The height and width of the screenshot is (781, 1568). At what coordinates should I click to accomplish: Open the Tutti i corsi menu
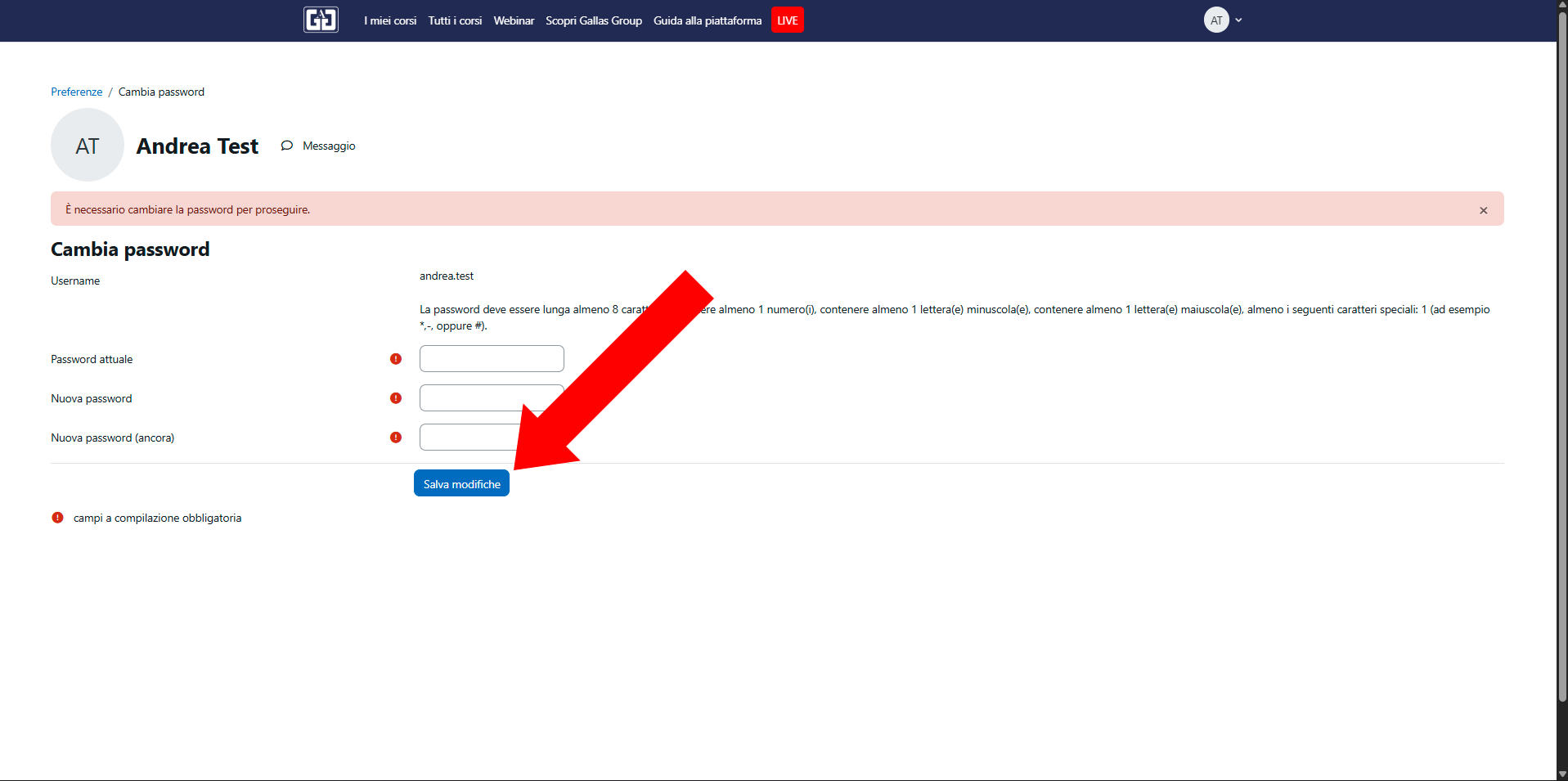[455, 20]
